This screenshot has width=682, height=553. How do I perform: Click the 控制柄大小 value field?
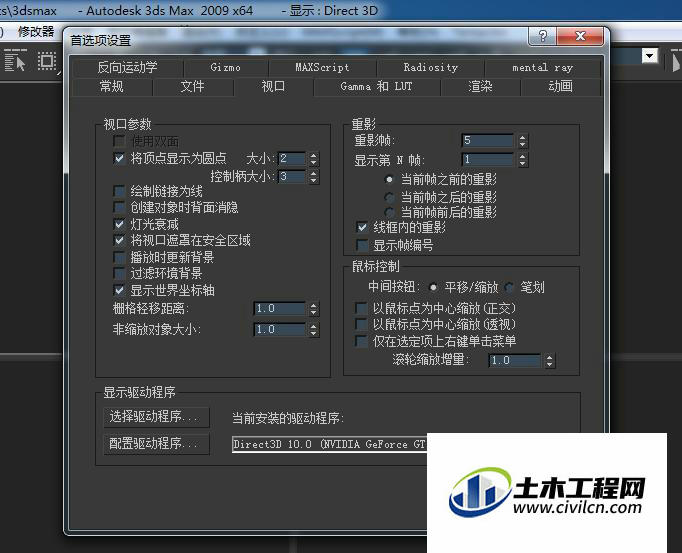(291, 176)
